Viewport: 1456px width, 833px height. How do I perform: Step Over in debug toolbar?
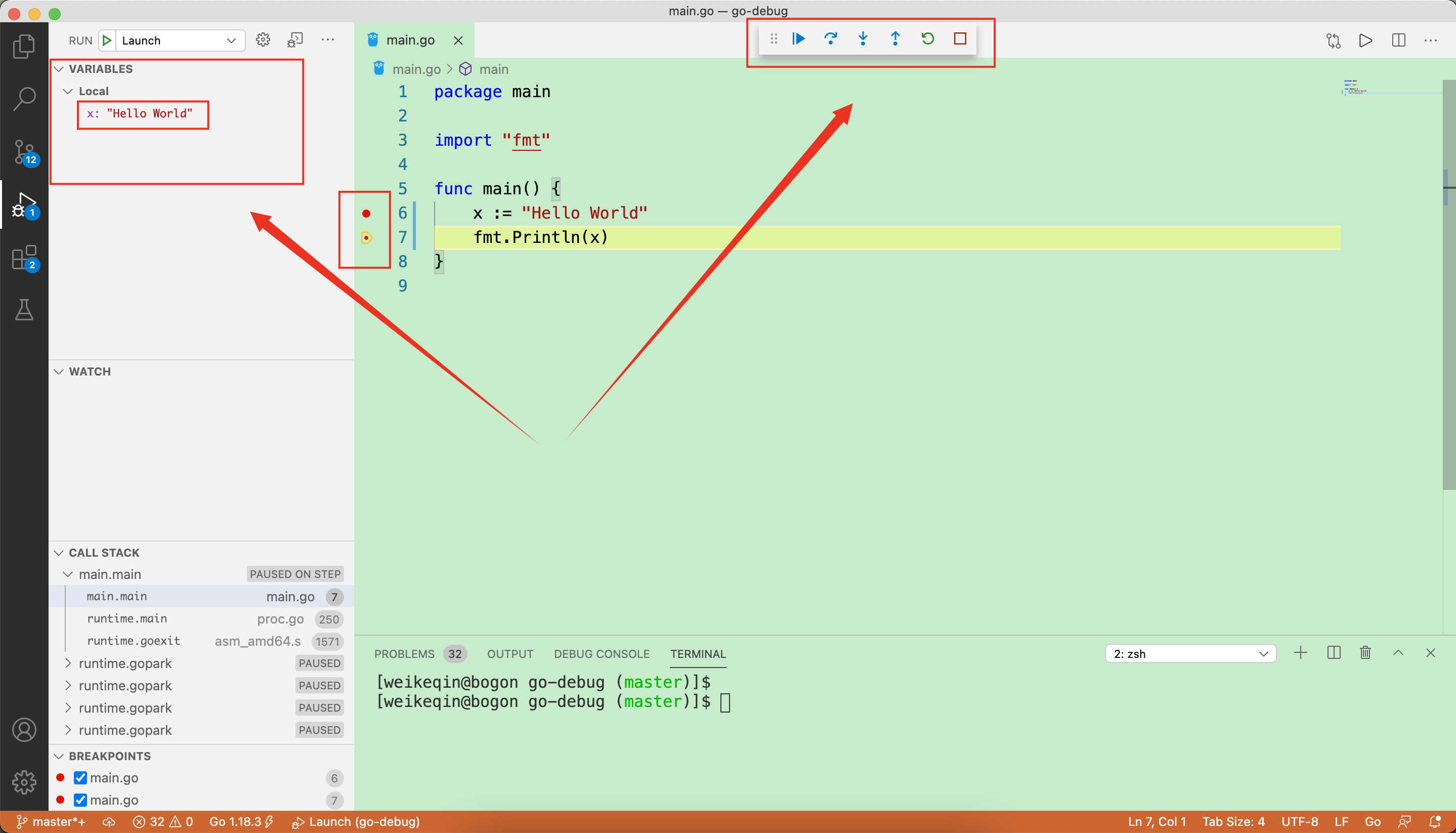pyautogui.click(x=831, y=38)
